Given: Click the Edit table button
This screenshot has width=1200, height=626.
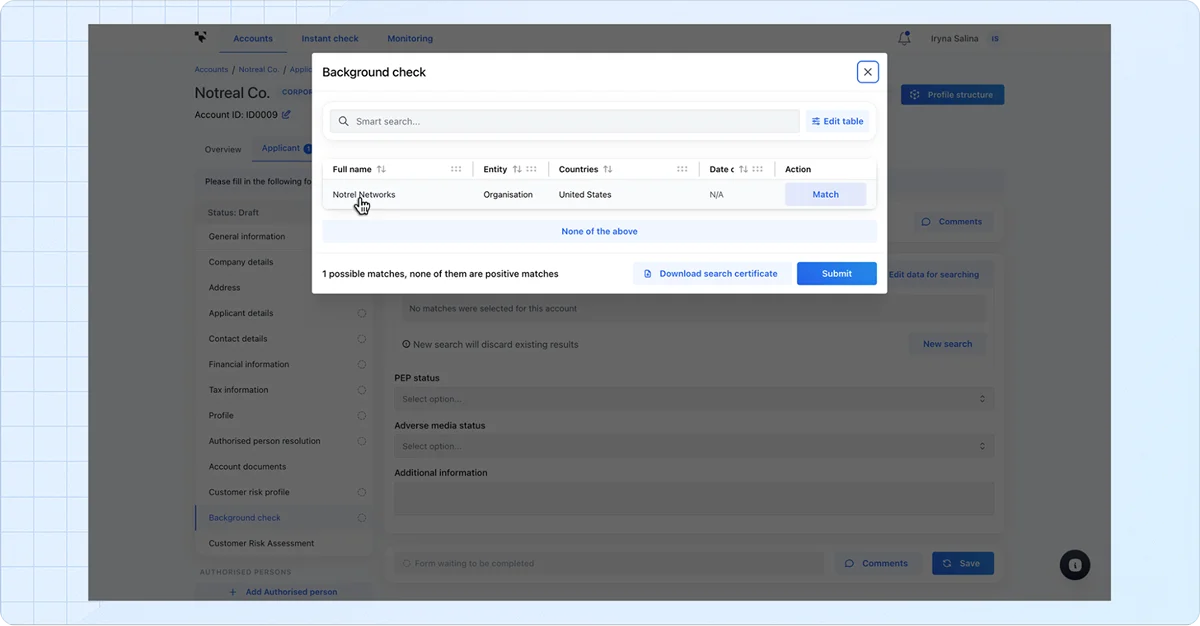Looking at the screenshot, I should [x=837, y=121].
